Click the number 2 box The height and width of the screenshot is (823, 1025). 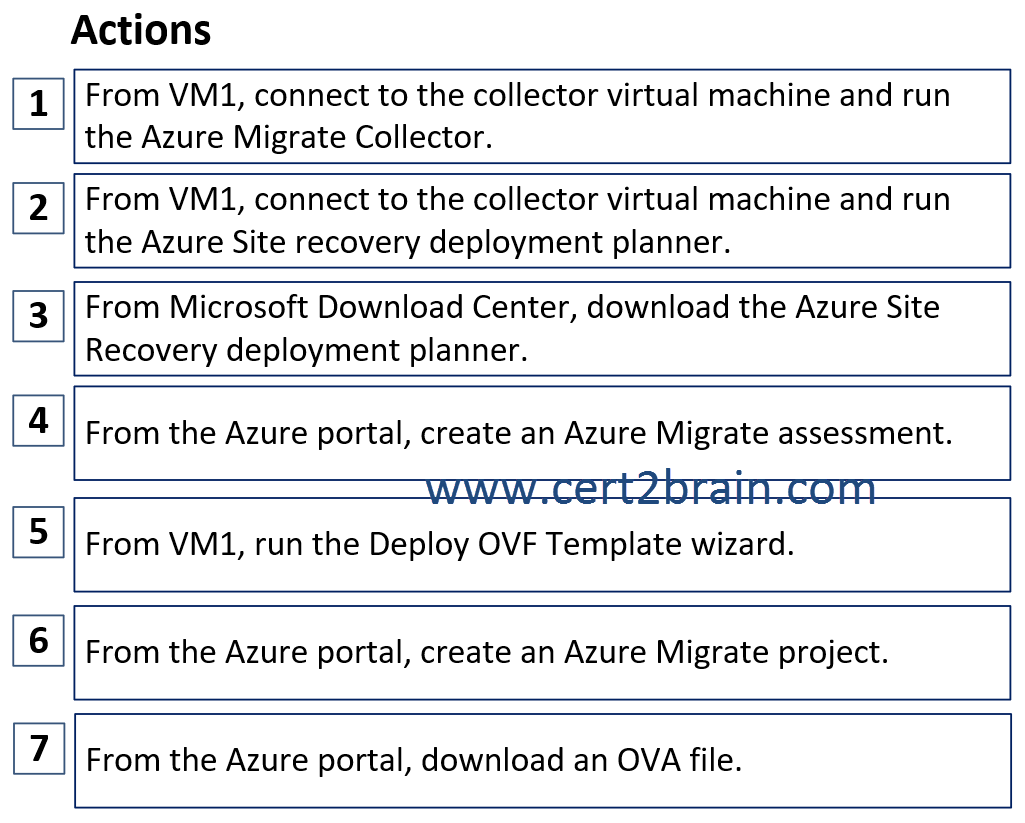pyautogui.click(x=39, y=208)
